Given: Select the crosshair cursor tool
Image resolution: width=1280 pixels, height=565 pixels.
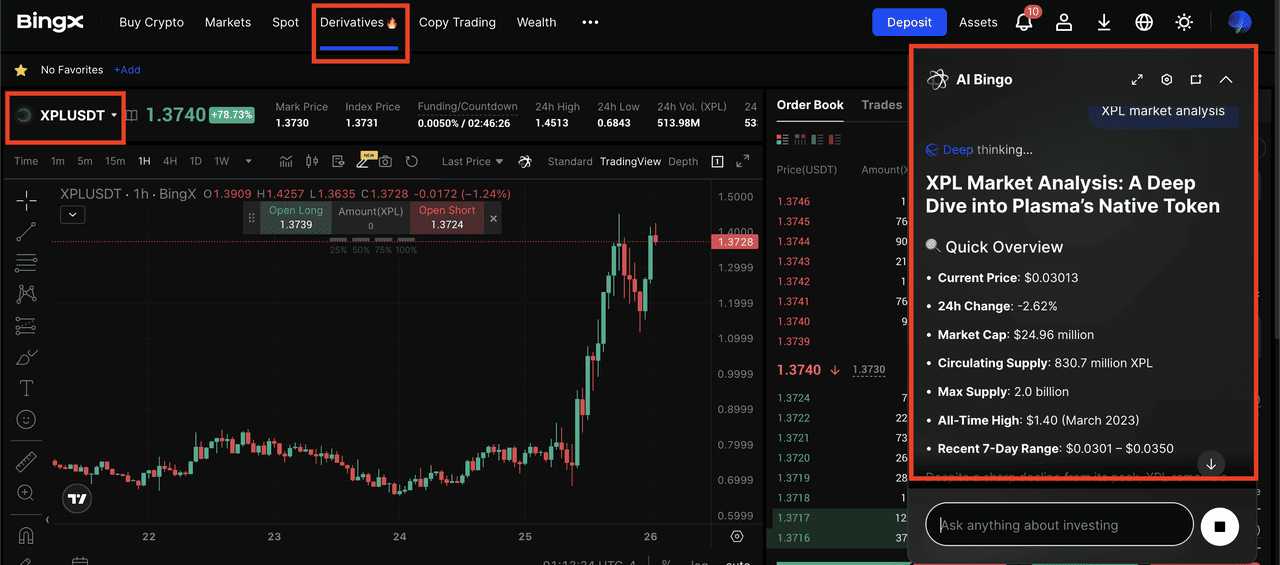Looking at the screenshot, I should point(26,200).
